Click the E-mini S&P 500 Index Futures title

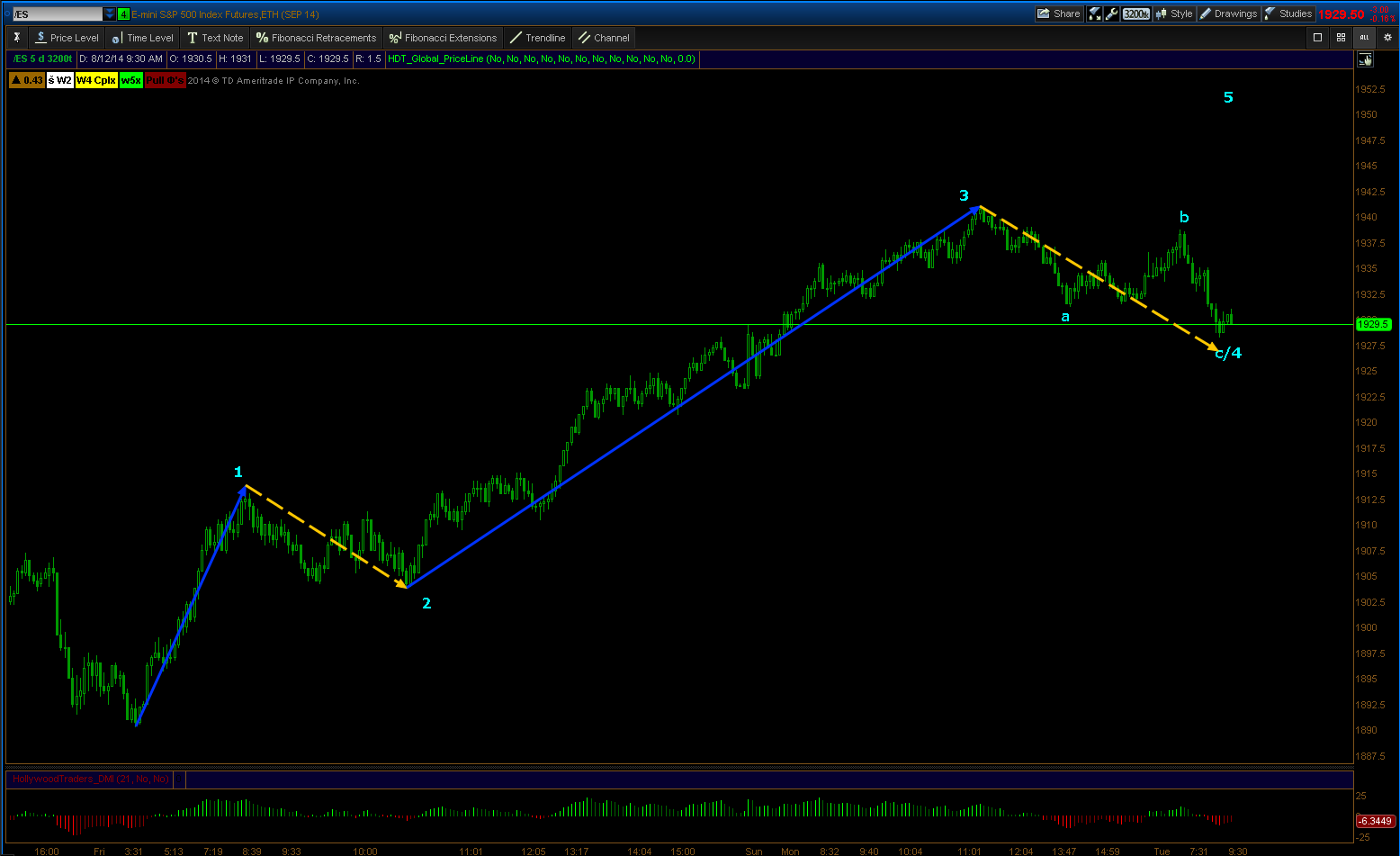tap(225, 14)
